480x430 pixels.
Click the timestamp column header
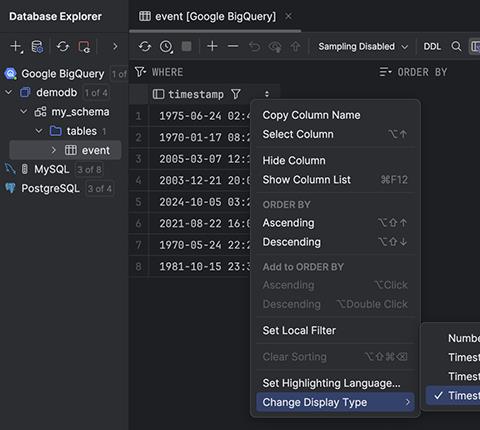195,94
